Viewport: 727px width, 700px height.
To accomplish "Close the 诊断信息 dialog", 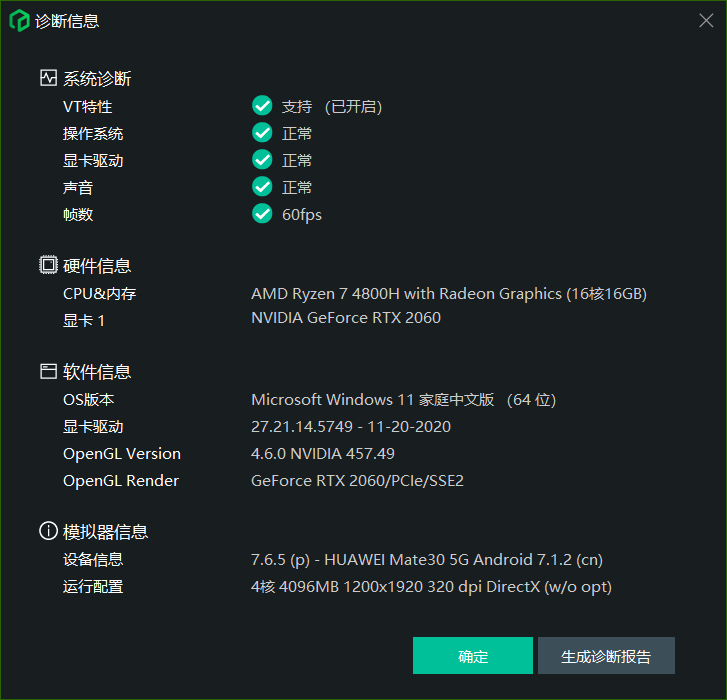I will click(706, 20).
